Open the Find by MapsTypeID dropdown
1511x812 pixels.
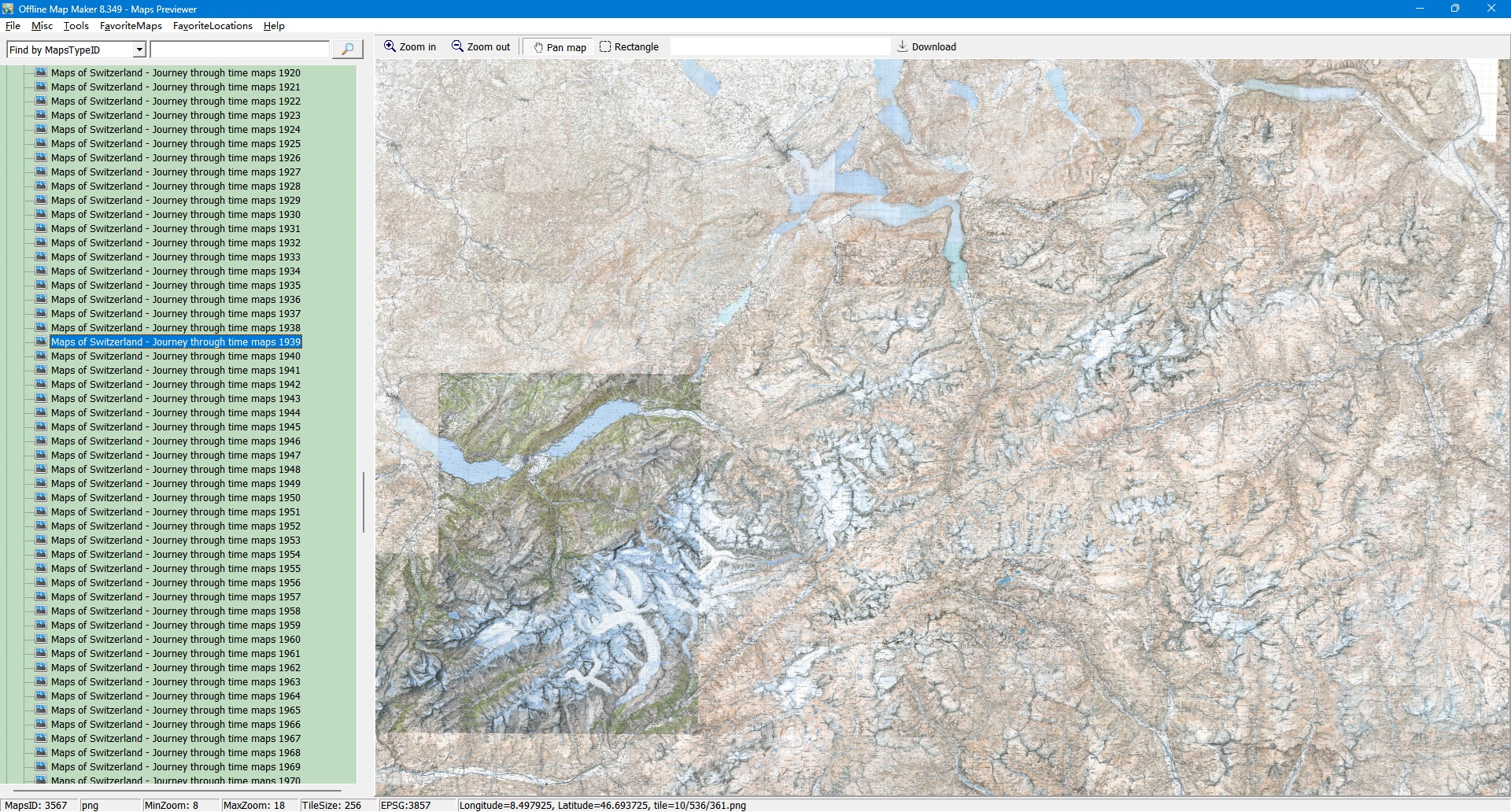[139, 50]
